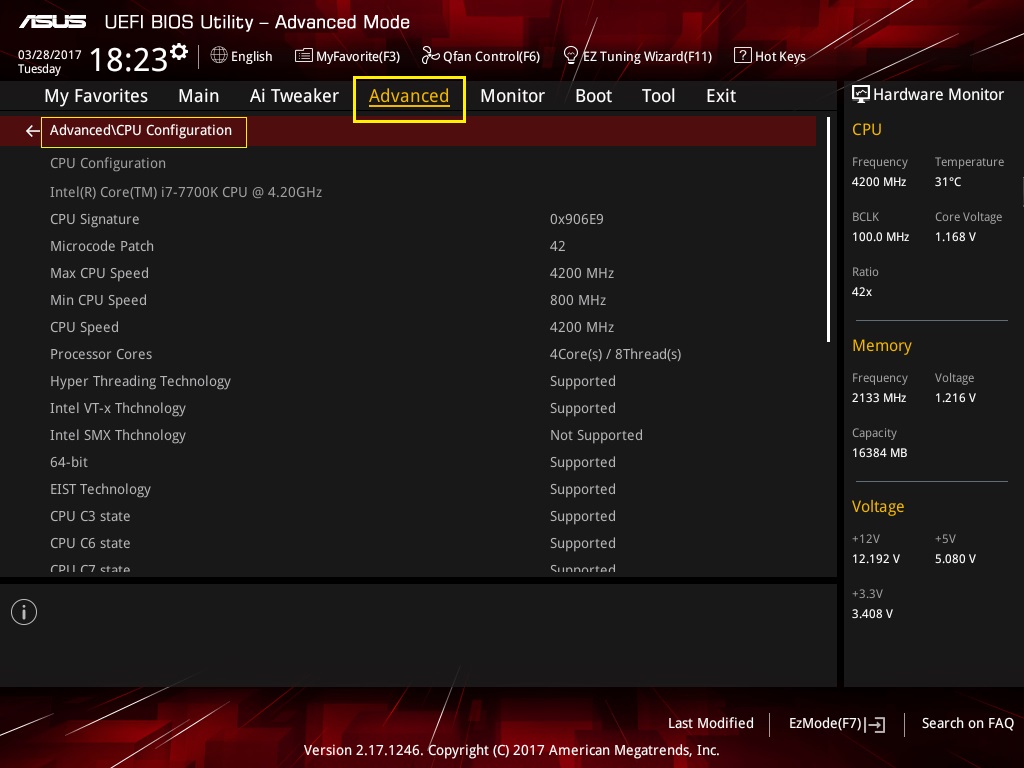Click the back arrow beside Advanced\CPU Configuration
The width and height of the screenshot is (1024, 768).
(x=32, y=131)
